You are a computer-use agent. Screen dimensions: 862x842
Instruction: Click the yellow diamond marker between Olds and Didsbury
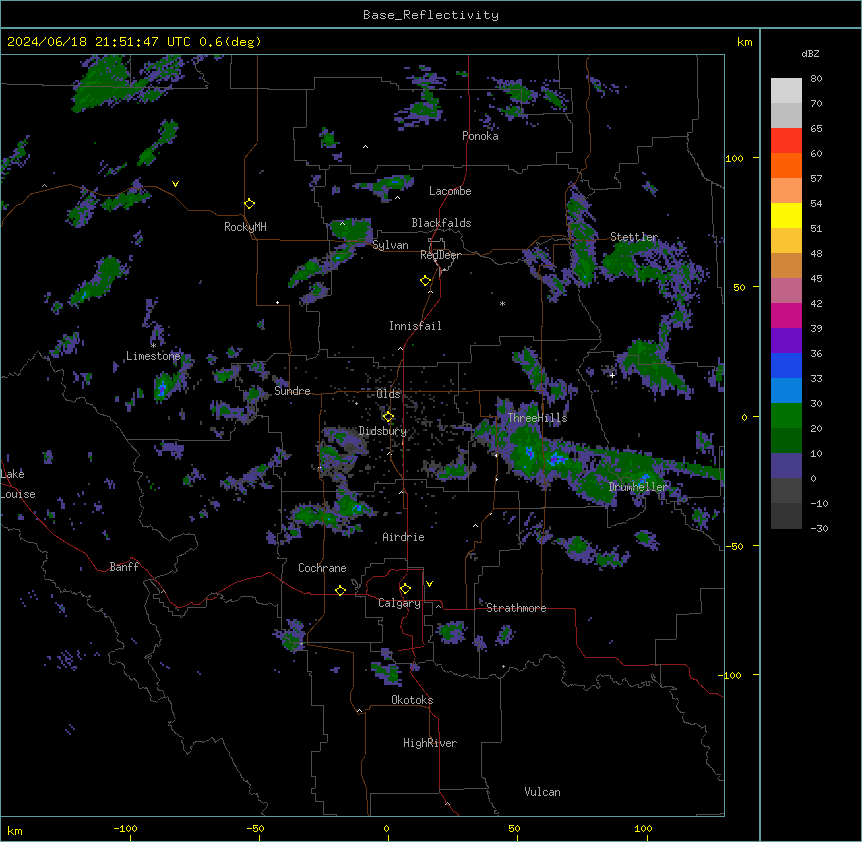point(388,417)
